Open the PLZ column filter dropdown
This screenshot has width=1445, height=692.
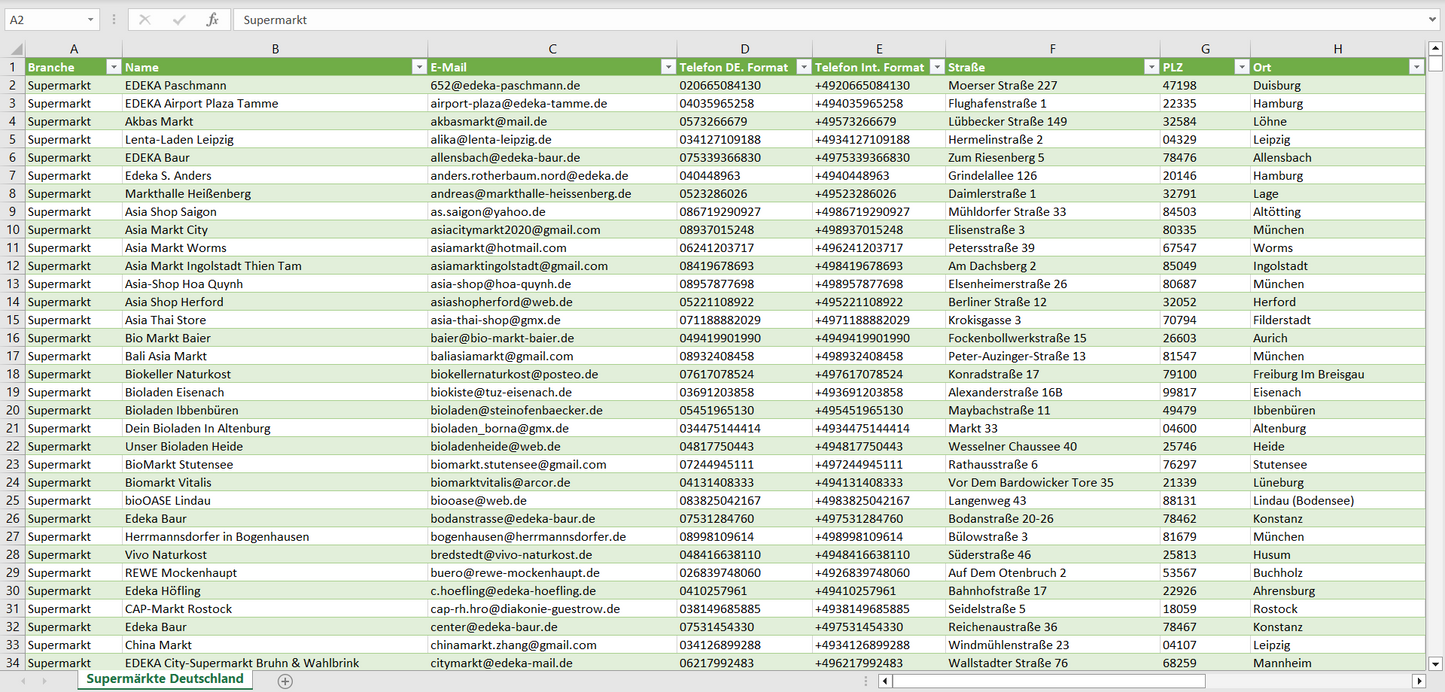1240,67
